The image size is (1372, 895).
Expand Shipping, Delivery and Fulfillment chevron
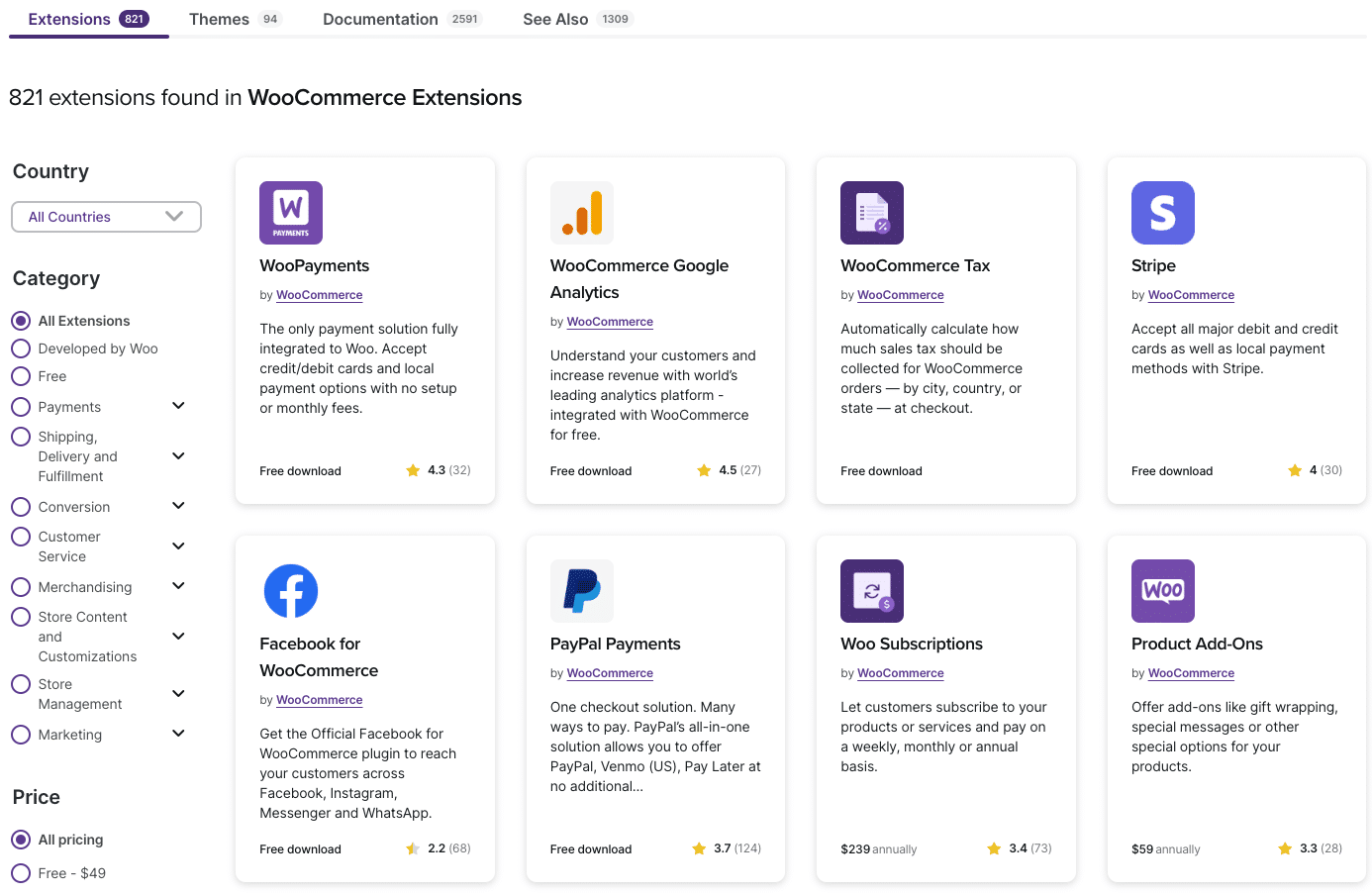[x=178, y=456]
